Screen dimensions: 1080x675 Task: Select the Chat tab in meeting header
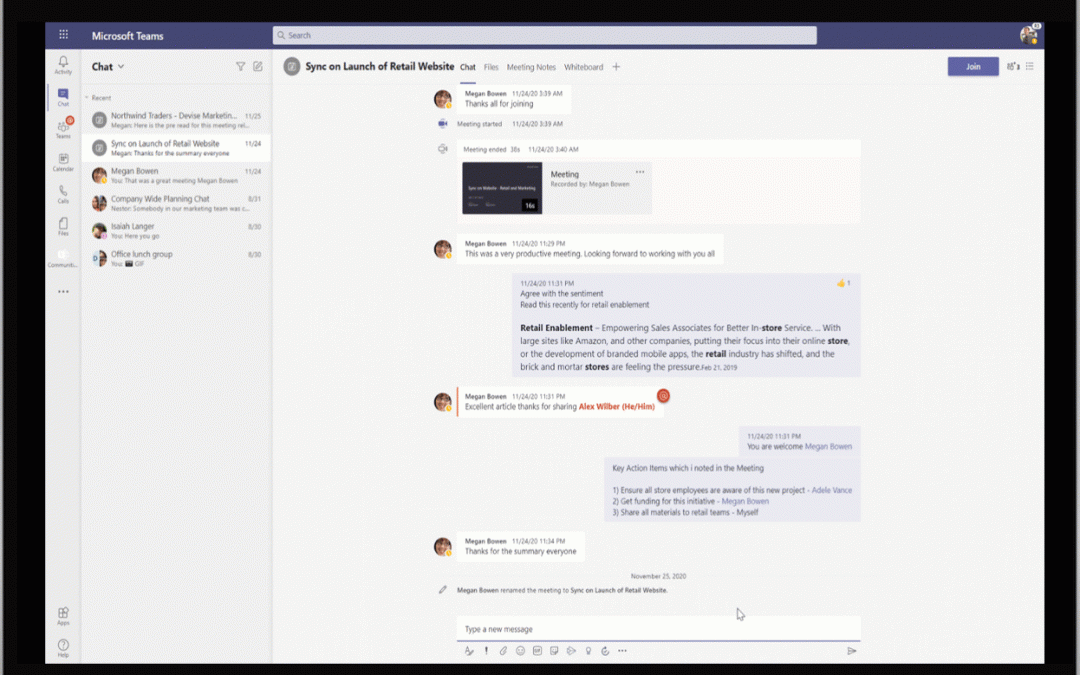[468, 67]
